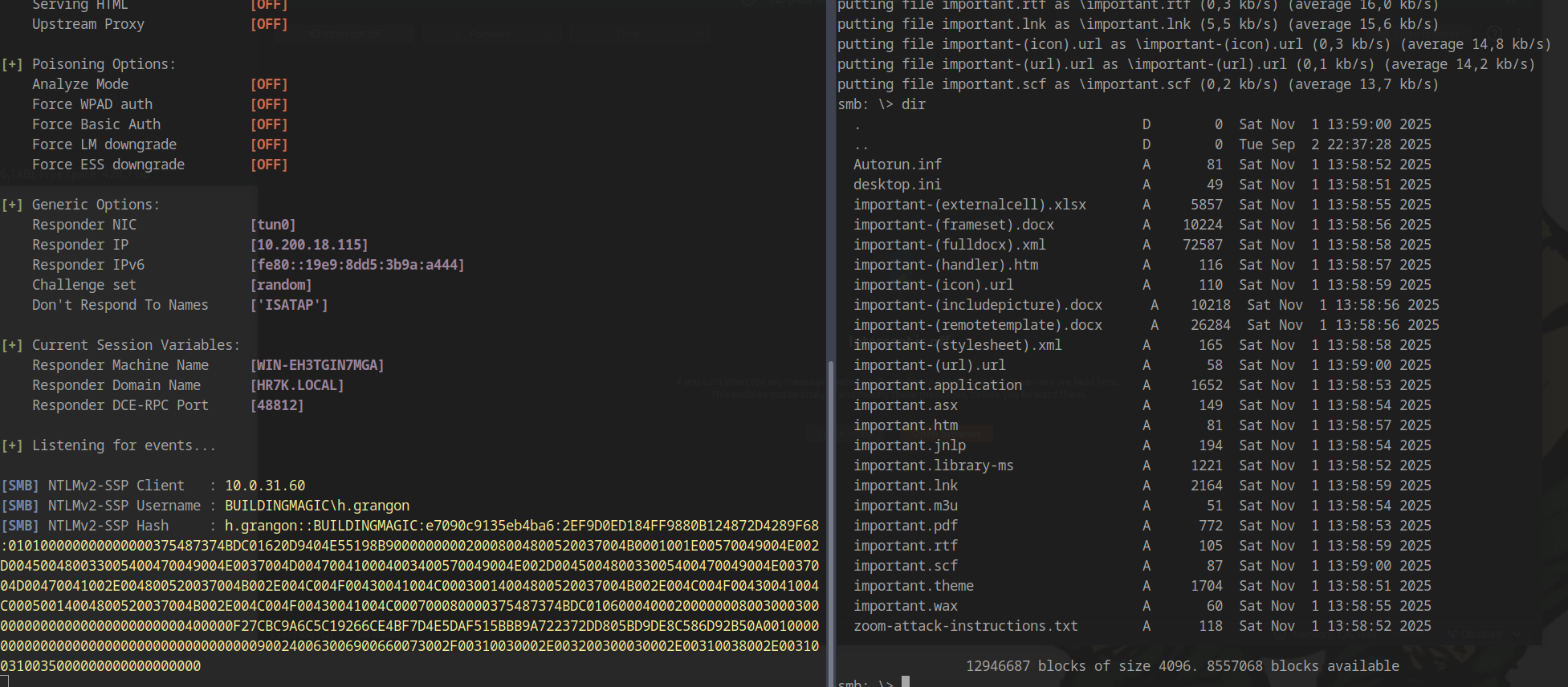Viewport: 1568px width, 687px height.
Task: Click Force WPAD auth OFF status
Action: (x=269, y=104)
